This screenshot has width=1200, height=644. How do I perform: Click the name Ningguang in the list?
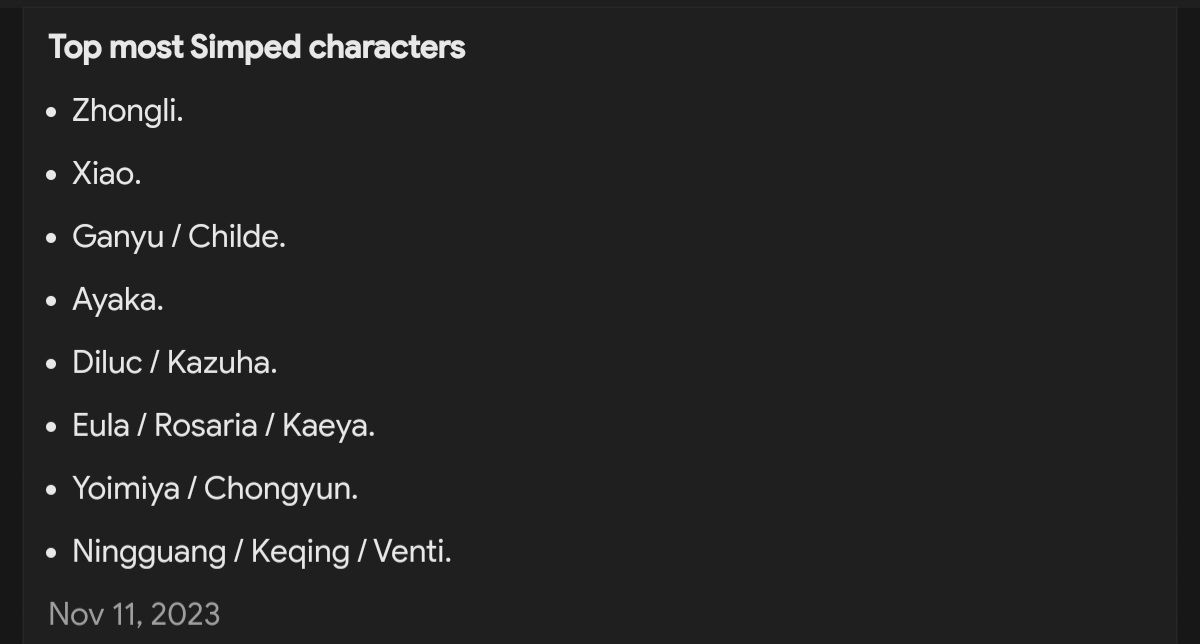click(149, 552)
